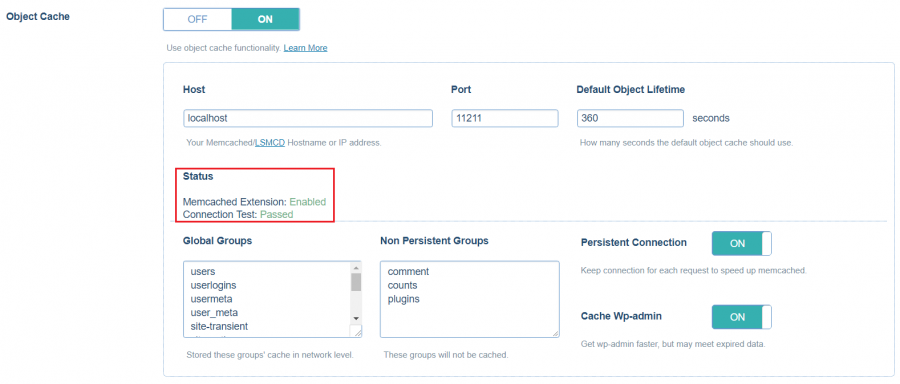This screenshot has height=384, width=900.
Task: Click the 'plugins' line in Non Persistent Groups
Action: (x=404, y=299)
